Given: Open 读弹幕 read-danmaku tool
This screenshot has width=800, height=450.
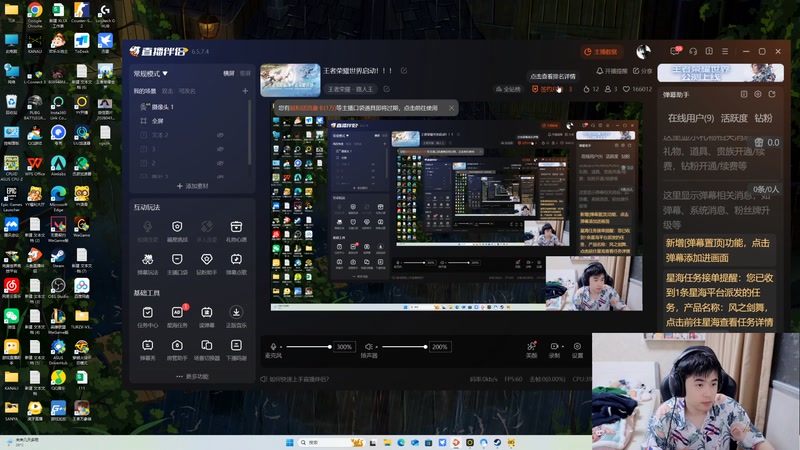Looking at the screenshot, I should (x=207, y=316).
